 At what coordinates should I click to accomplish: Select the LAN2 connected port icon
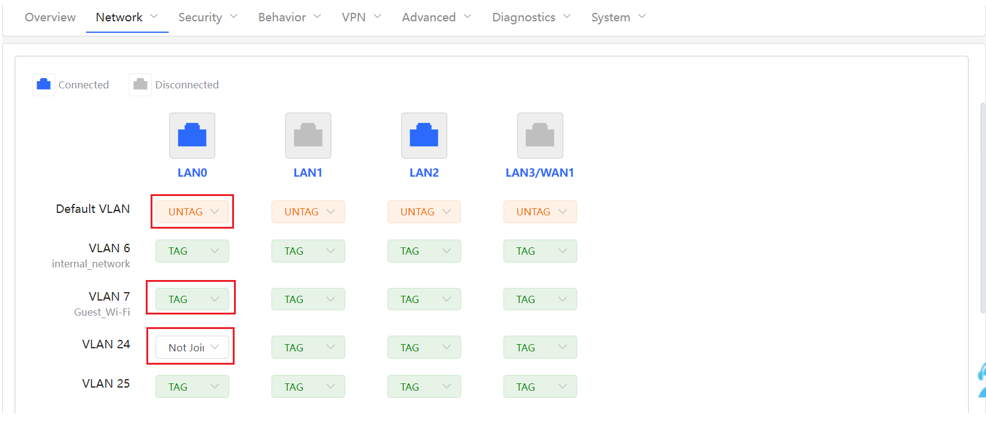pyautogui.click(x=424, y=135)
